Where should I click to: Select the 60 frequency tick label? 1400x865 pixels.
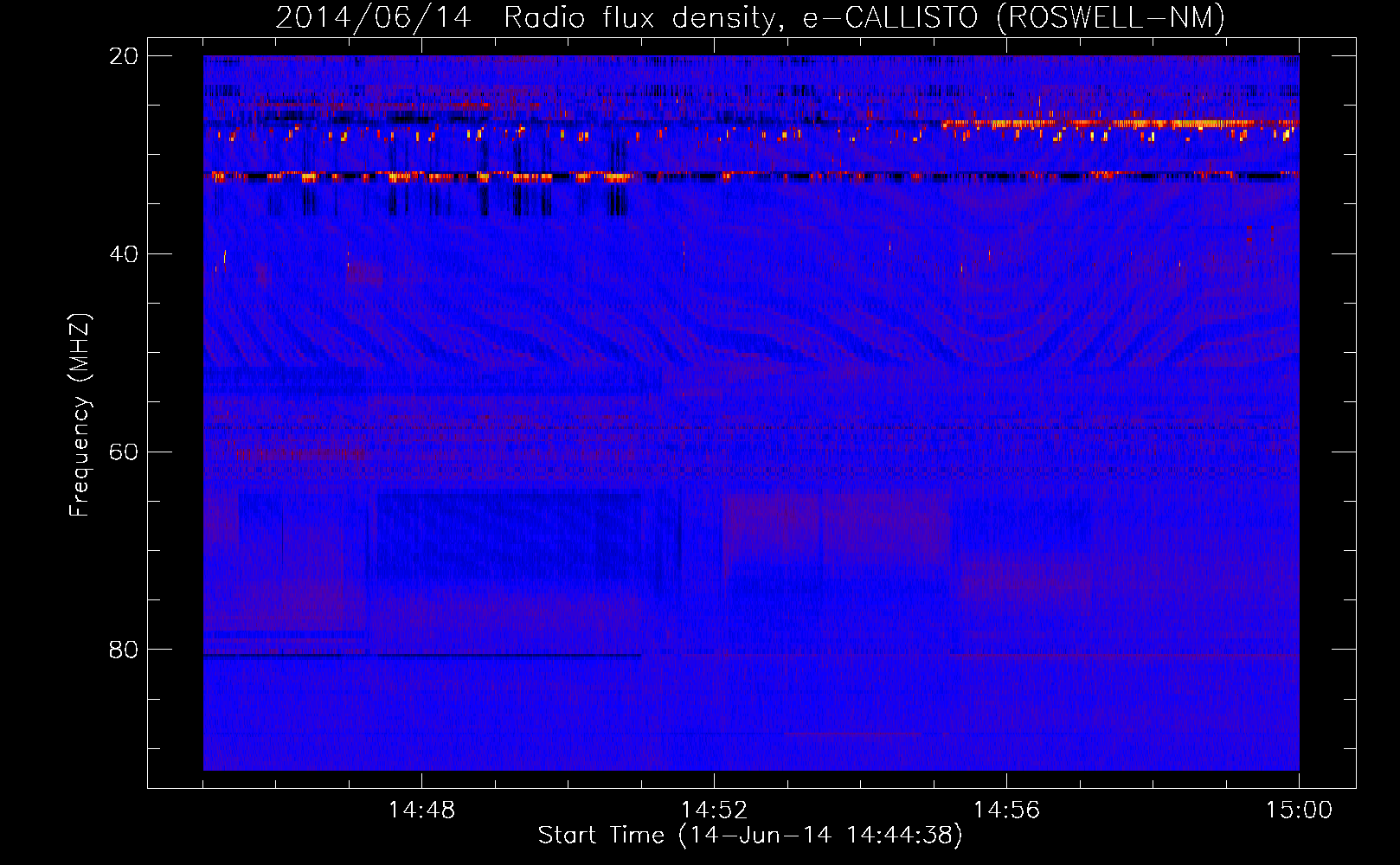[124, 452]
